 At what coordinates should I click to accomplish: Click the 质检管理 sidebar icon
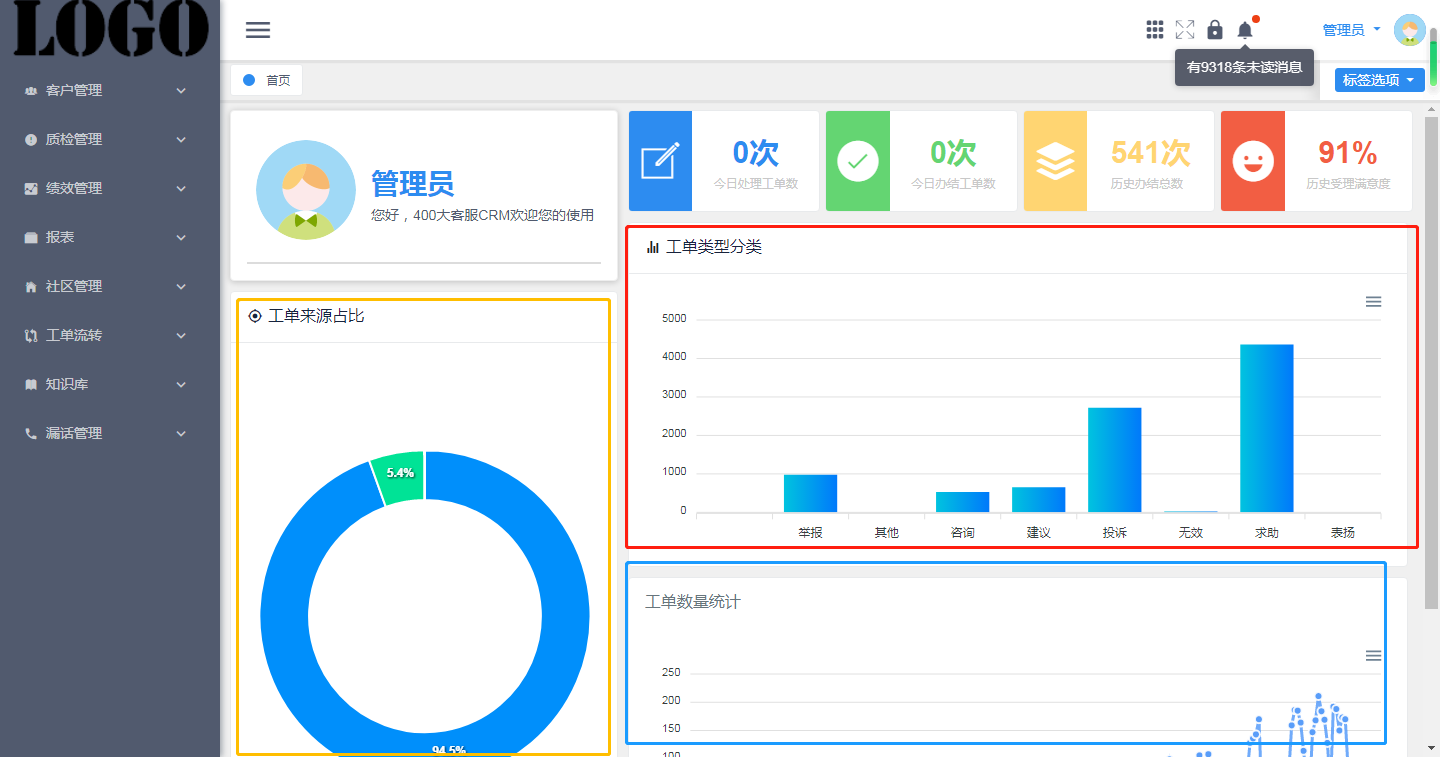tap(31, 139)
